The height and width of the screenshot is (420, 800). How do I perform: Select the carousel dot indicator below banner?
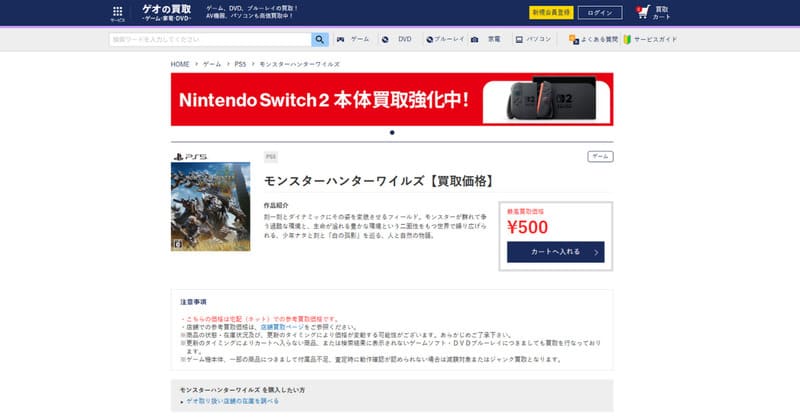coord(392,133)
